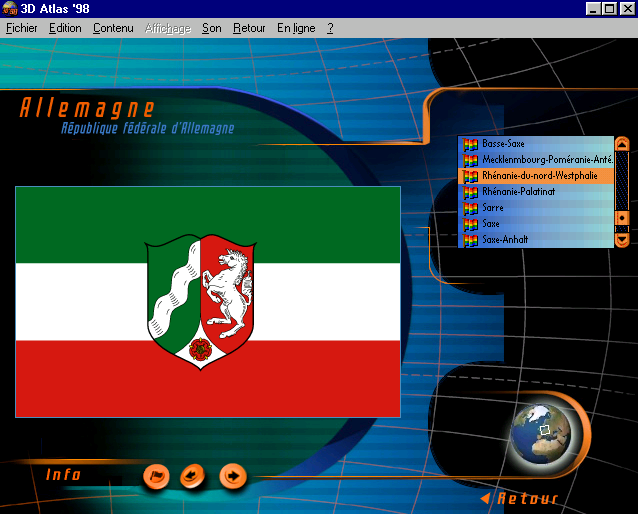Select Mecklenmbourg-Poméranie-Anté. in the list
Screen dimensions: 638x514
pos(536,160)
